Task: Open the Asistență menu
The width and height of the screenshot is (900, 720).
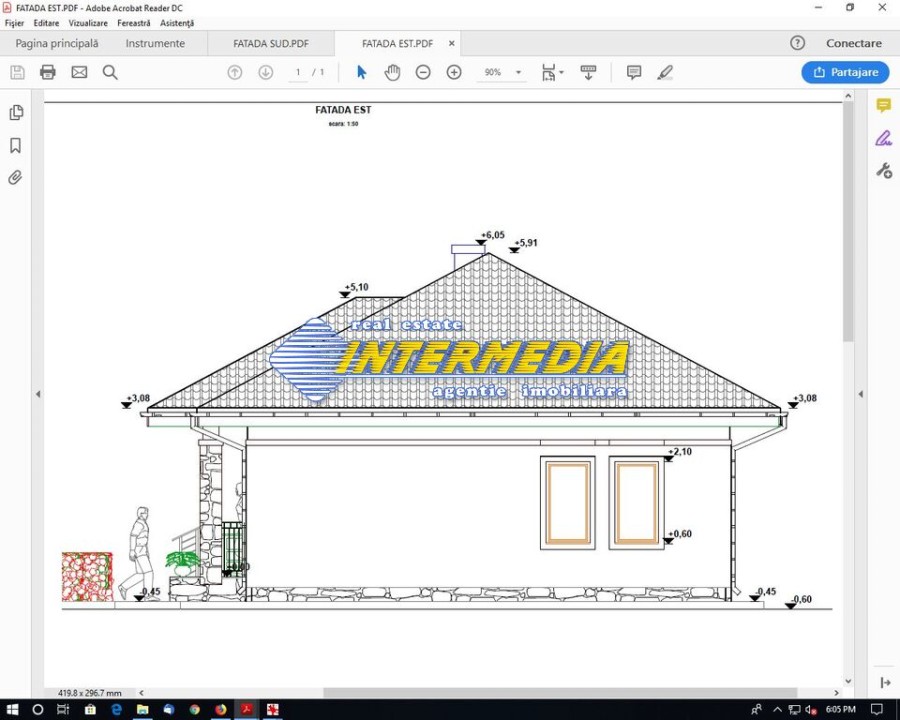Action: coord(177,23)
